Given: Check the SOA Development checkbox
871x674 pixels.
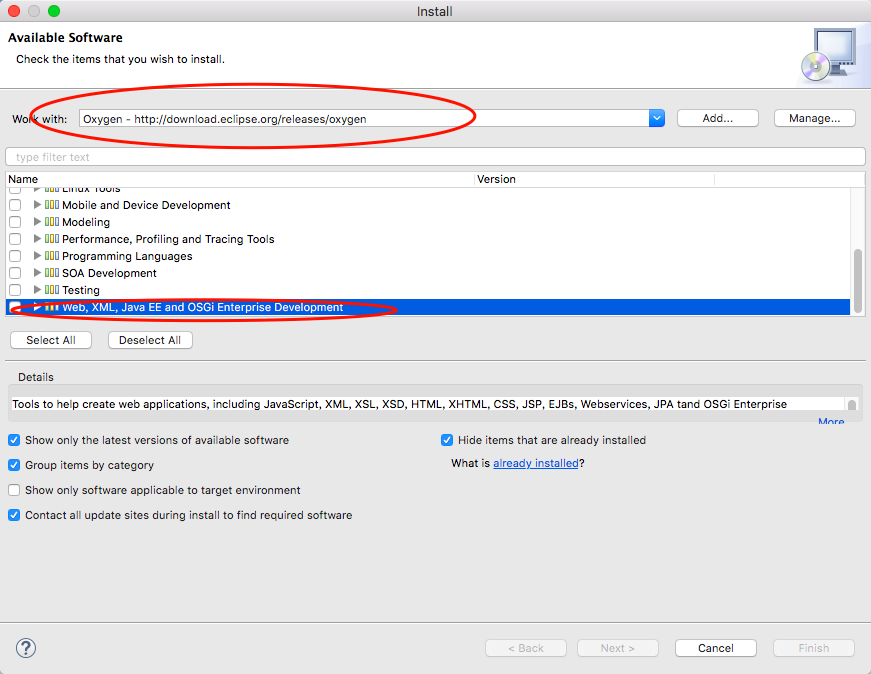Looking at the screenshot, I should (x=15, y=273).
